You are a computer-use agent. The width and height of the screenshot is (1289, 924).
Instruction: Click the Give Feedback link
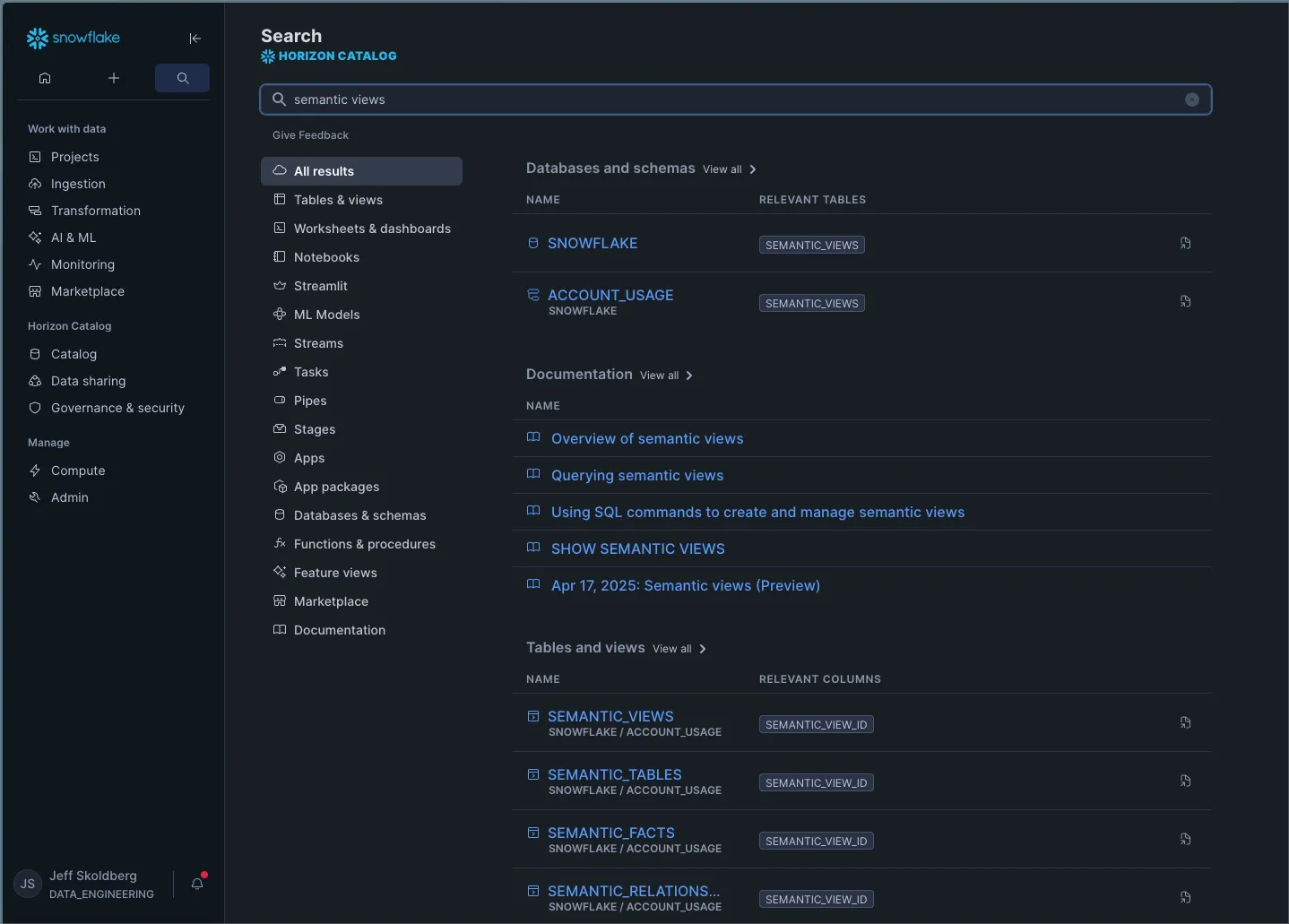(310, 135)
